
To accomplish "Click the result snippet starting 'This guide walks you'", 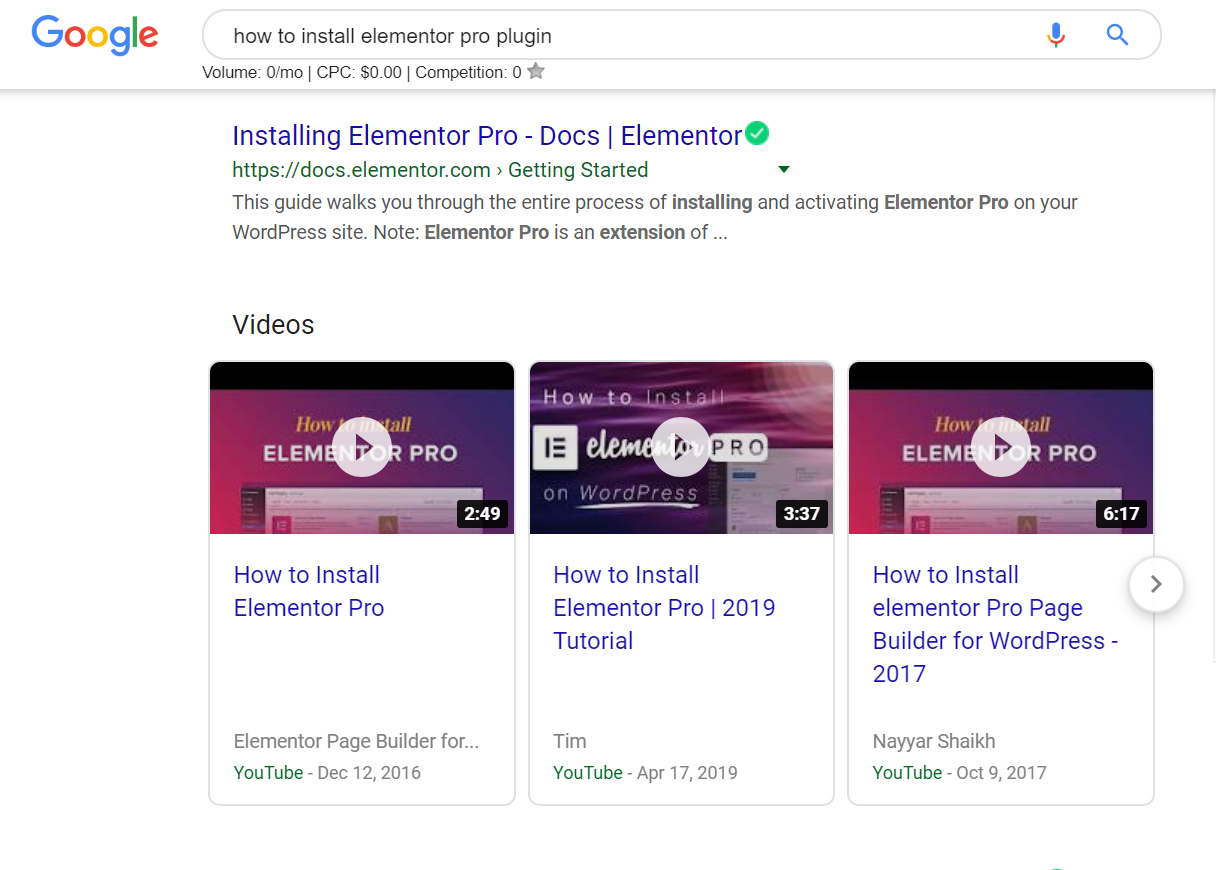I will (655, 217).
